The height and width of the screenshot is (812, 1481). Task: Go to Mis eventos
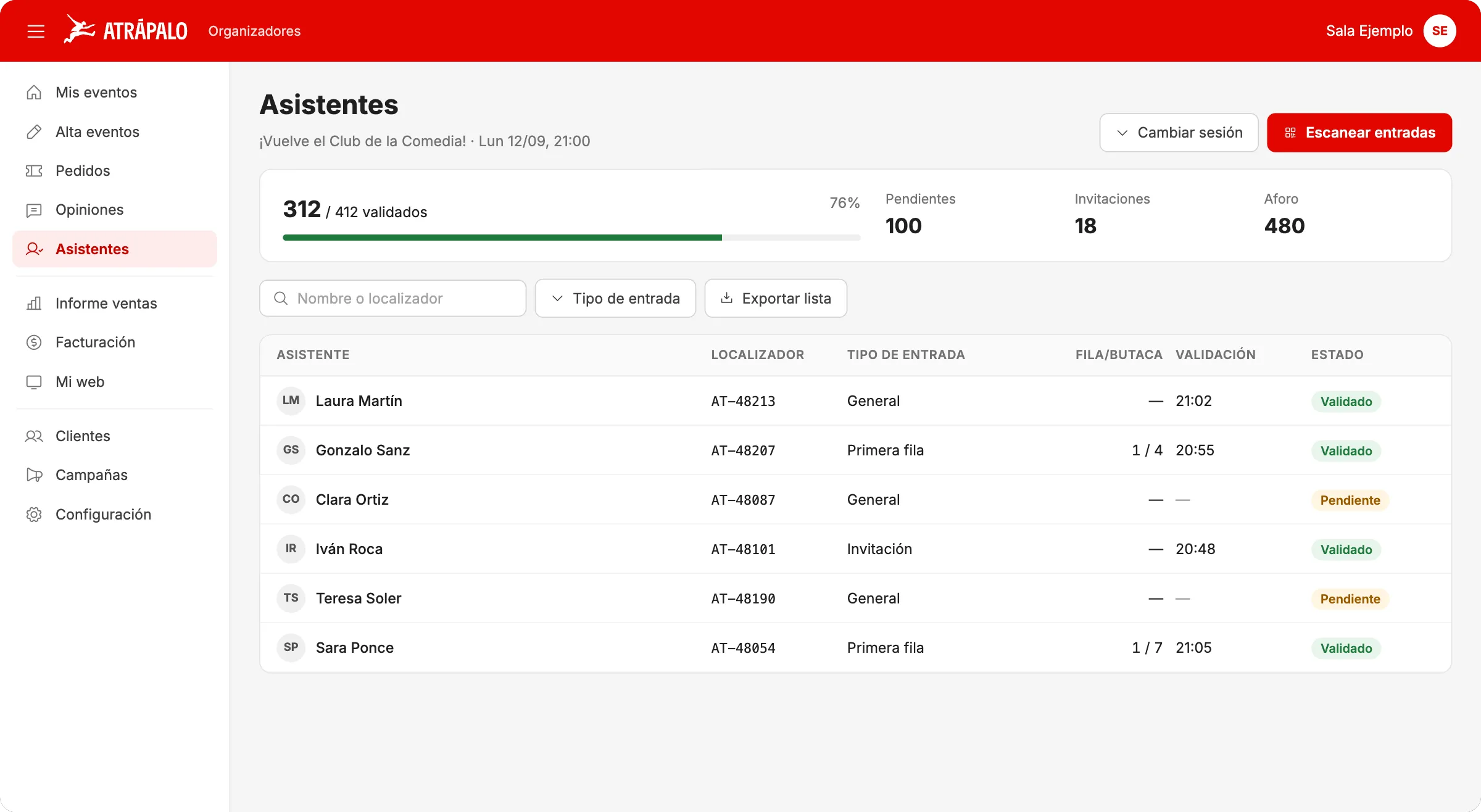(x=115, y=93)
